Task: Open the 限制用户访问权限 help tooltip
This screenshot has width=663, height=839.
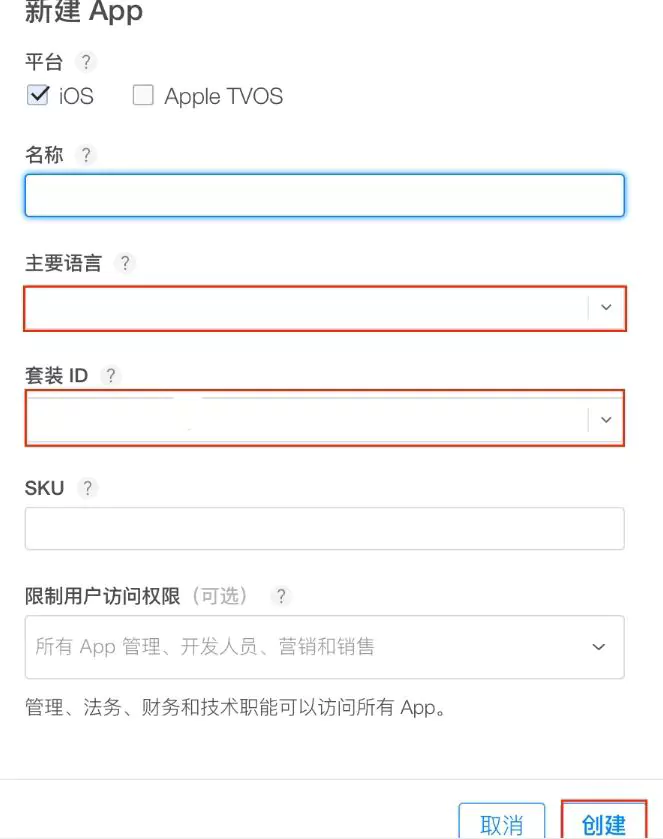Action: 281,597
